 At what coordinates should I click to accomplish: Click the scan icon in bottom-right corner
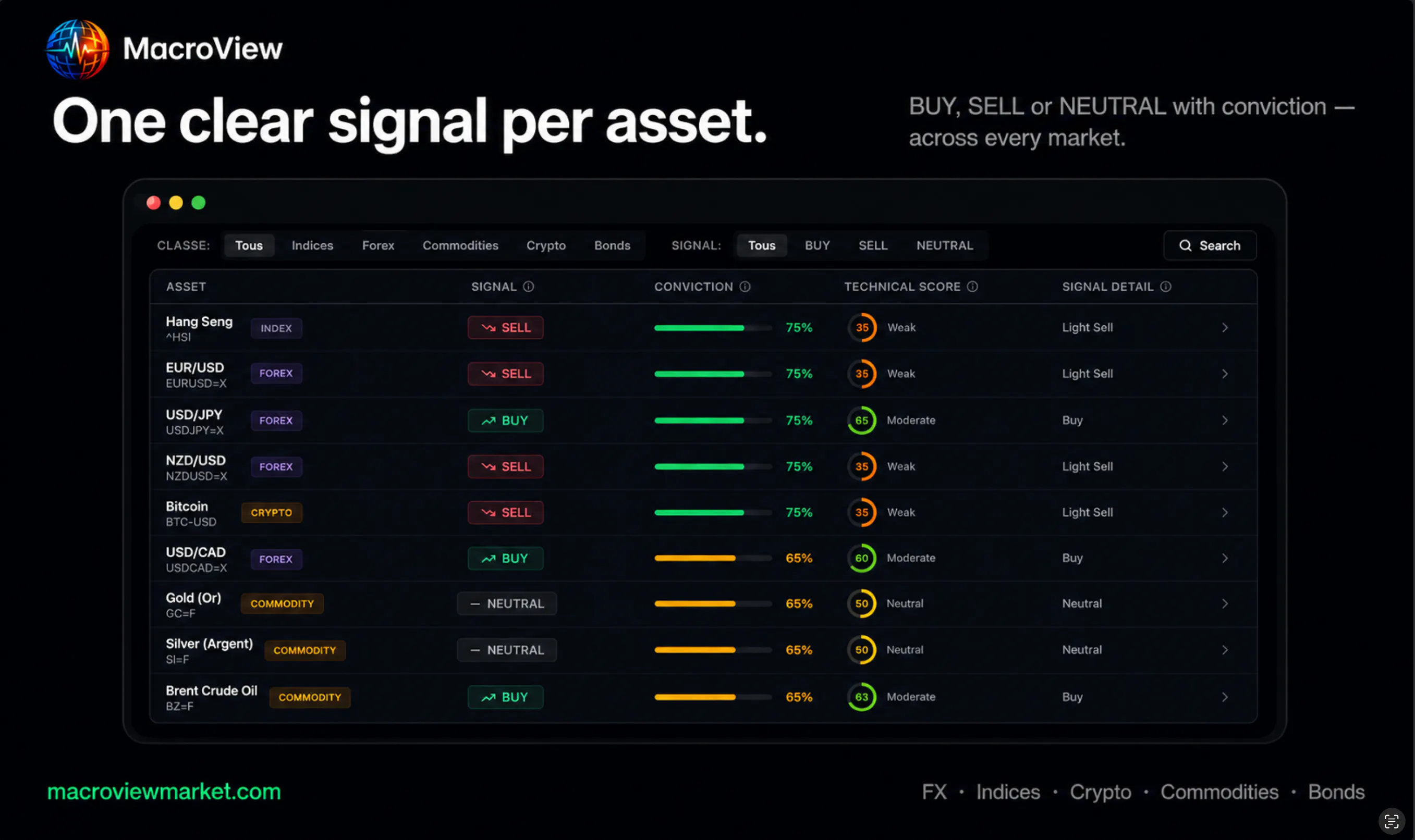pos(1391,821)
